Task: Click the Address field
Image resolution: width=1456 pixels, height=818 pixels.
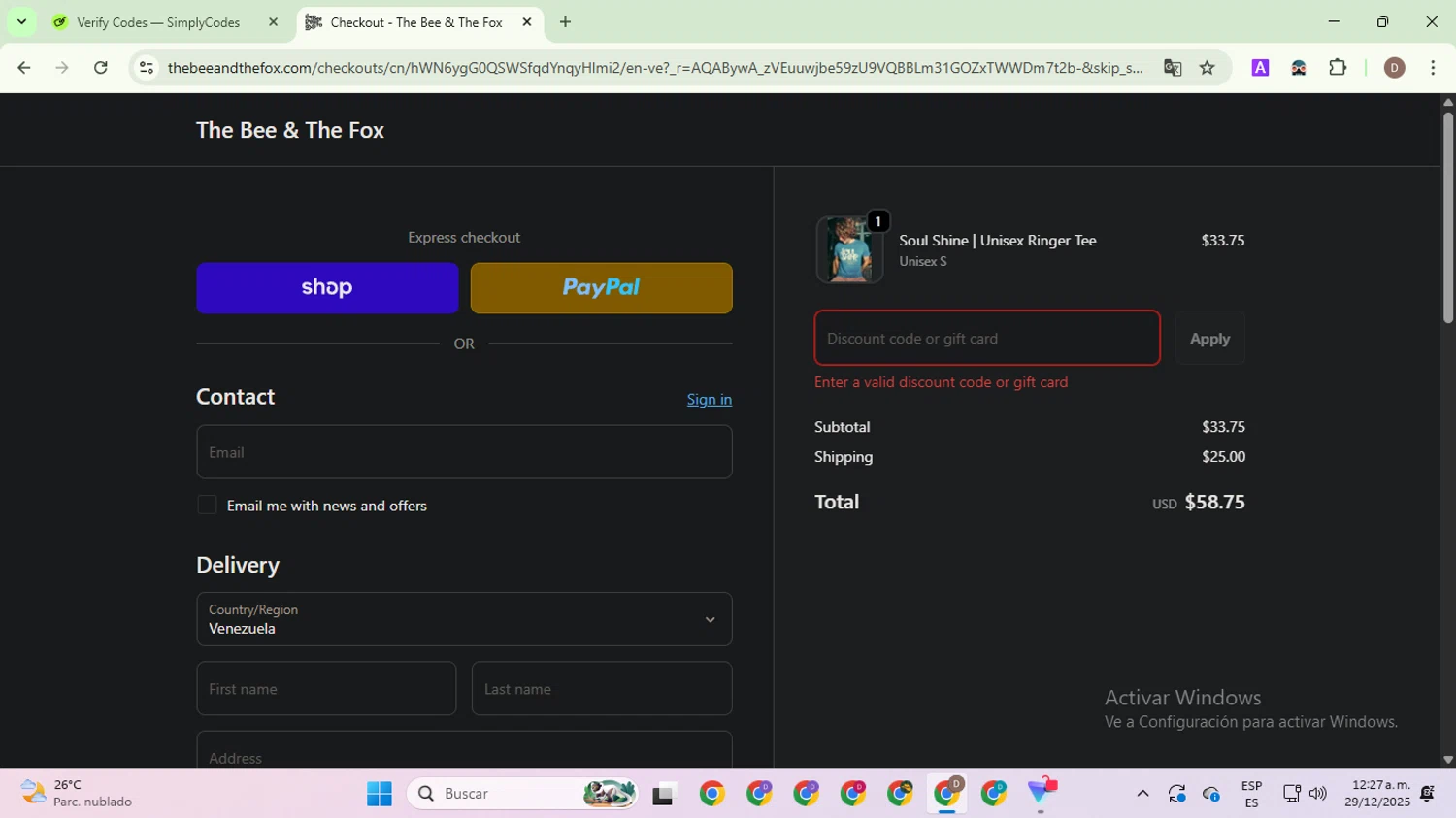Action: coord(464,750)
